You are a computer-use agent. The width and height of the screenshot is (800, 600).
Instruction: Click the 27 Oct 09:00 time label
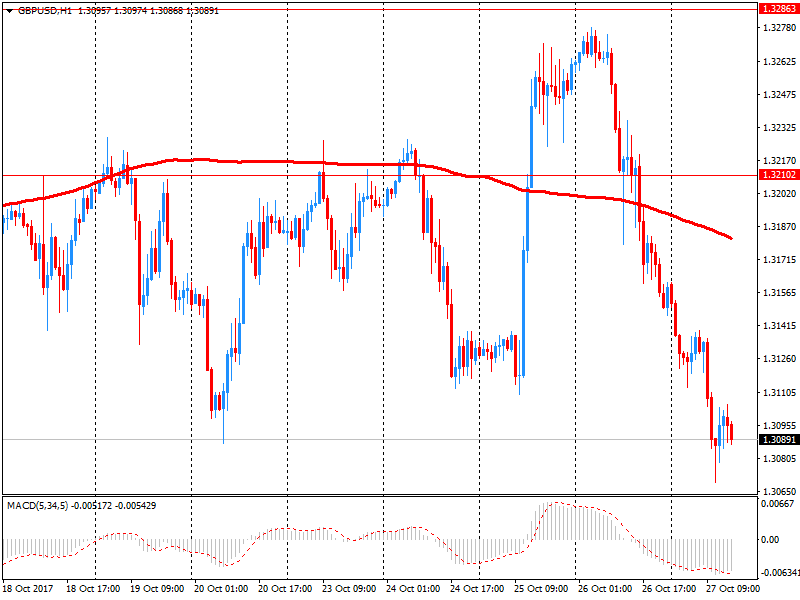733,589
